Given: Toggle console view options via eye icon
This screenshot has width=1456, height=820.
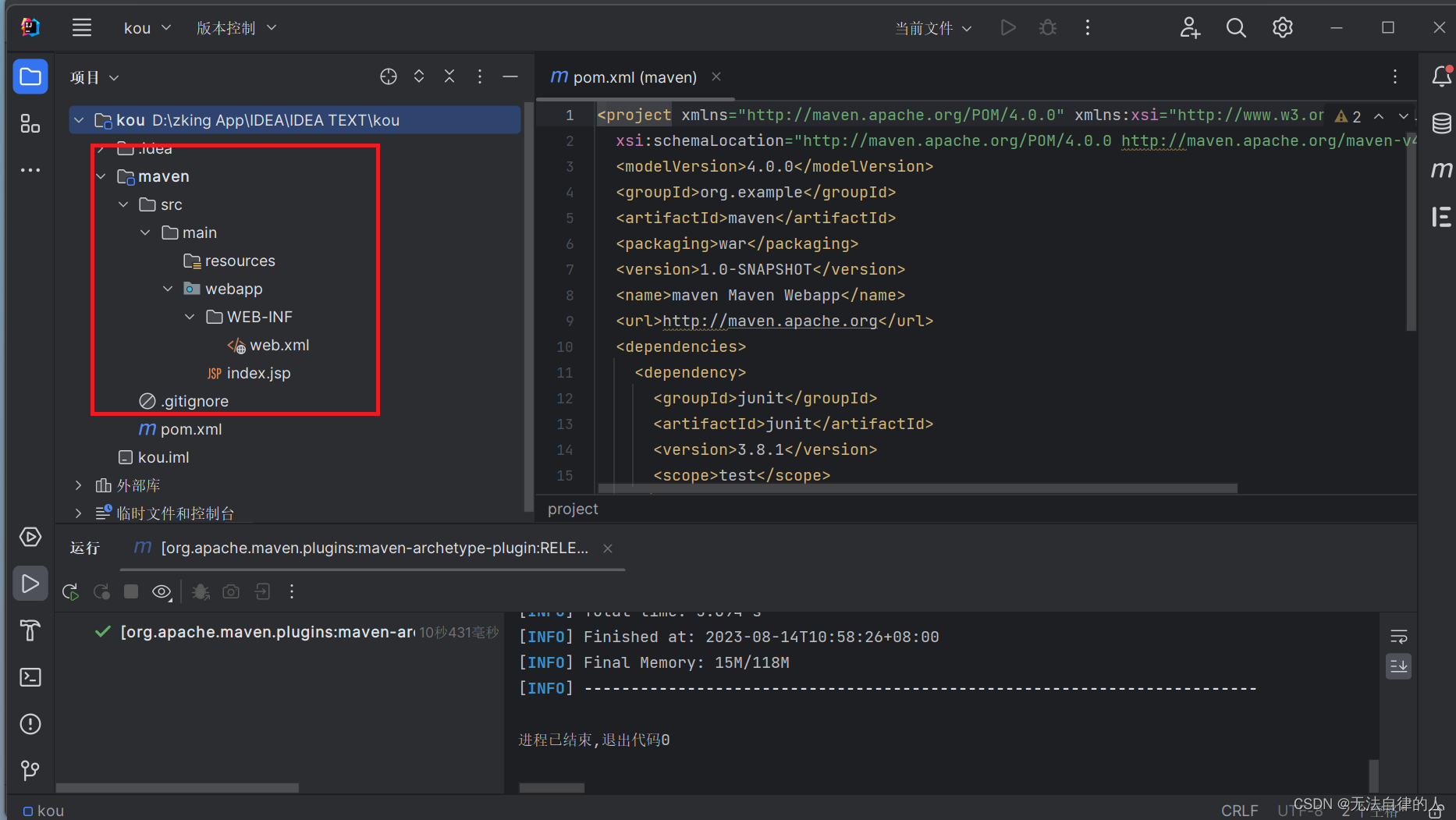Looking at the screenshot, I should pos(162,591).
